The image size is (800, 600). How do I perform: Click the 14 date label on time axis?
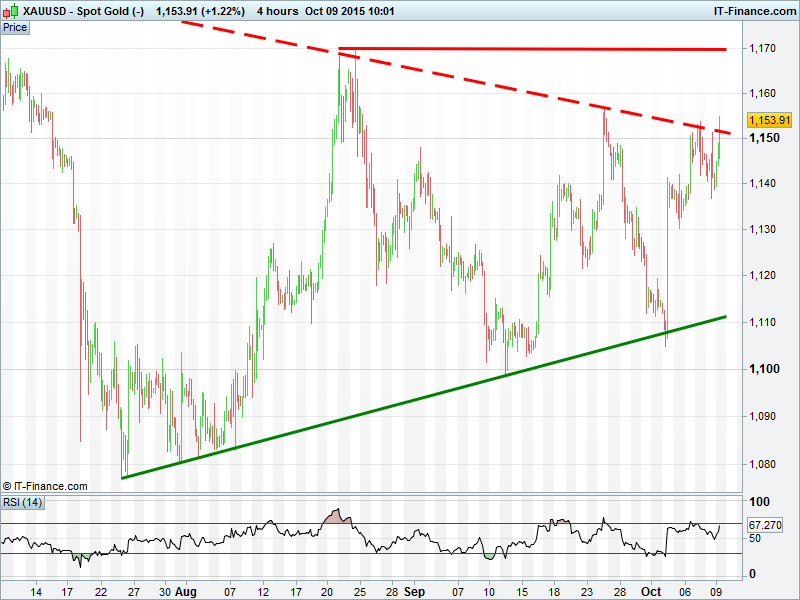point(36,592)
